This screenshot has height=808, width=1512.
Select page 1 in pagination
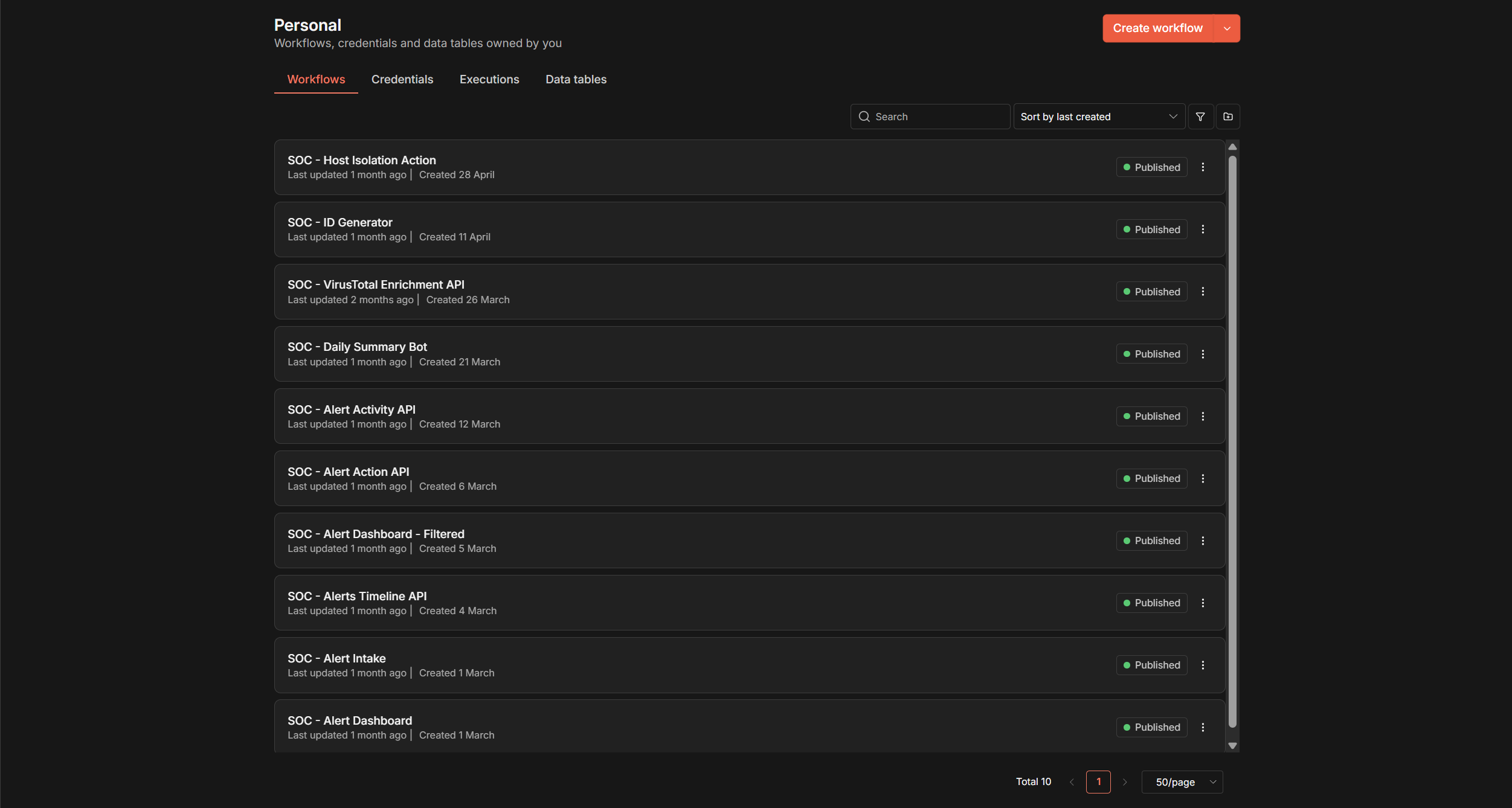(x=1098, y=782)
